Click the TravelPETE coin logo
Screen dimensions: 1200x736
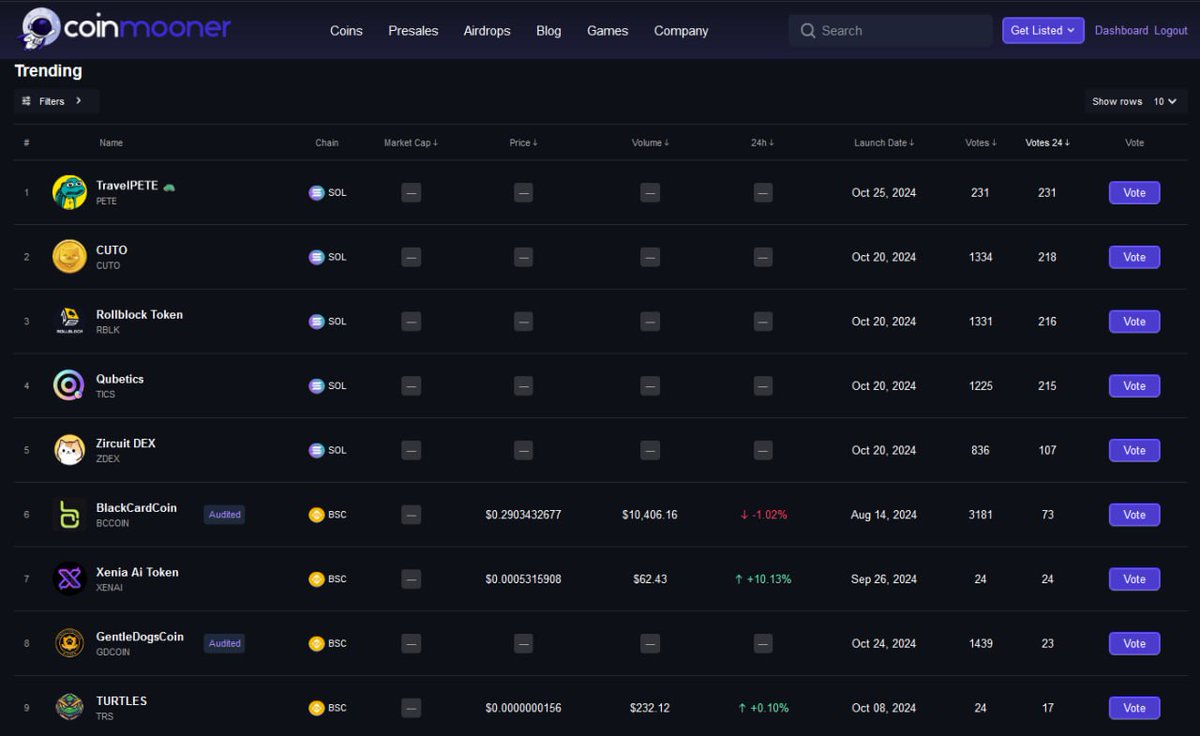[x=69, y=192]
